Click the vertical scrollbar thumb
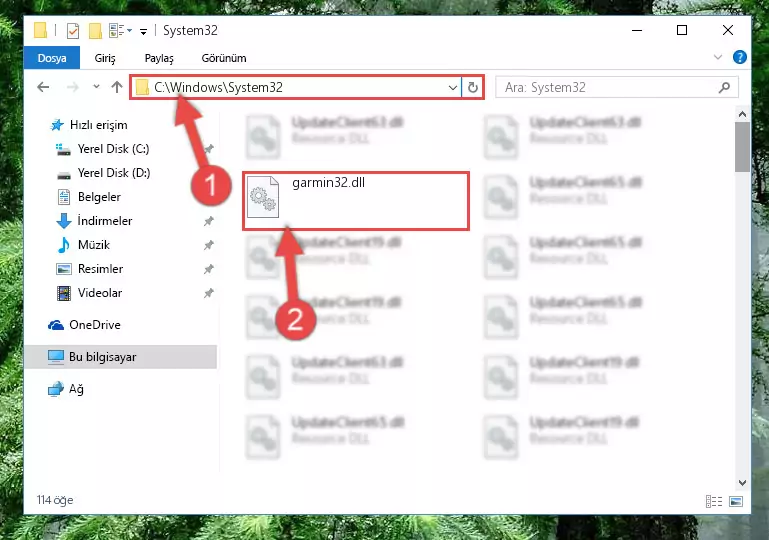769x540 pixels. click(x=743, y=147)
